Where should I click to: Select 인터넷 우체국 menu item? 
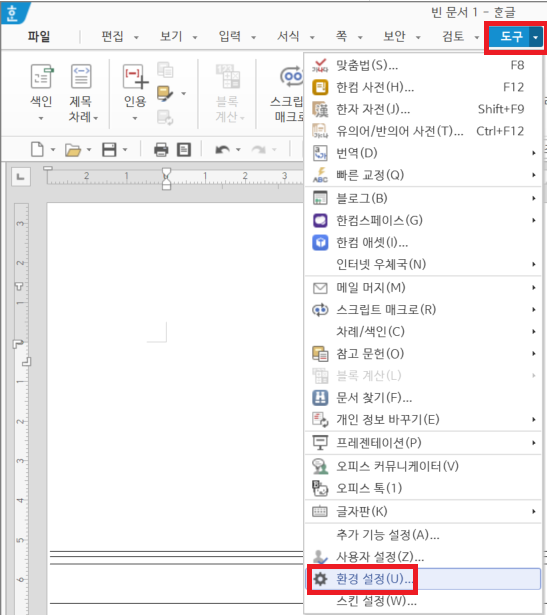tap(423, 264)
